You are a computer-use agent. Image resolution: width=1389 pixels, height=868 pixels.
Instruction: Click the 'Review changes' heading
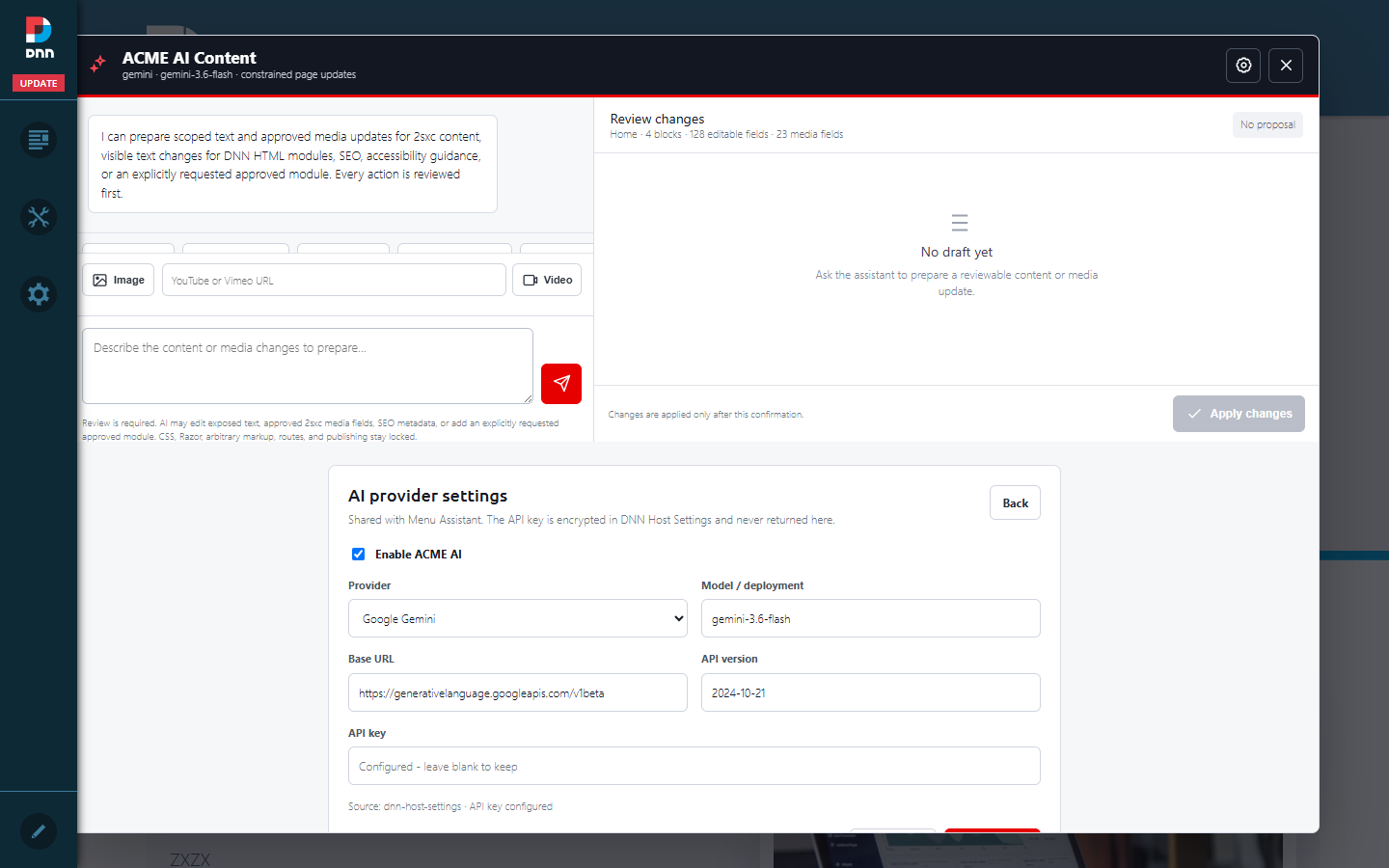click(x=657, y=119)
